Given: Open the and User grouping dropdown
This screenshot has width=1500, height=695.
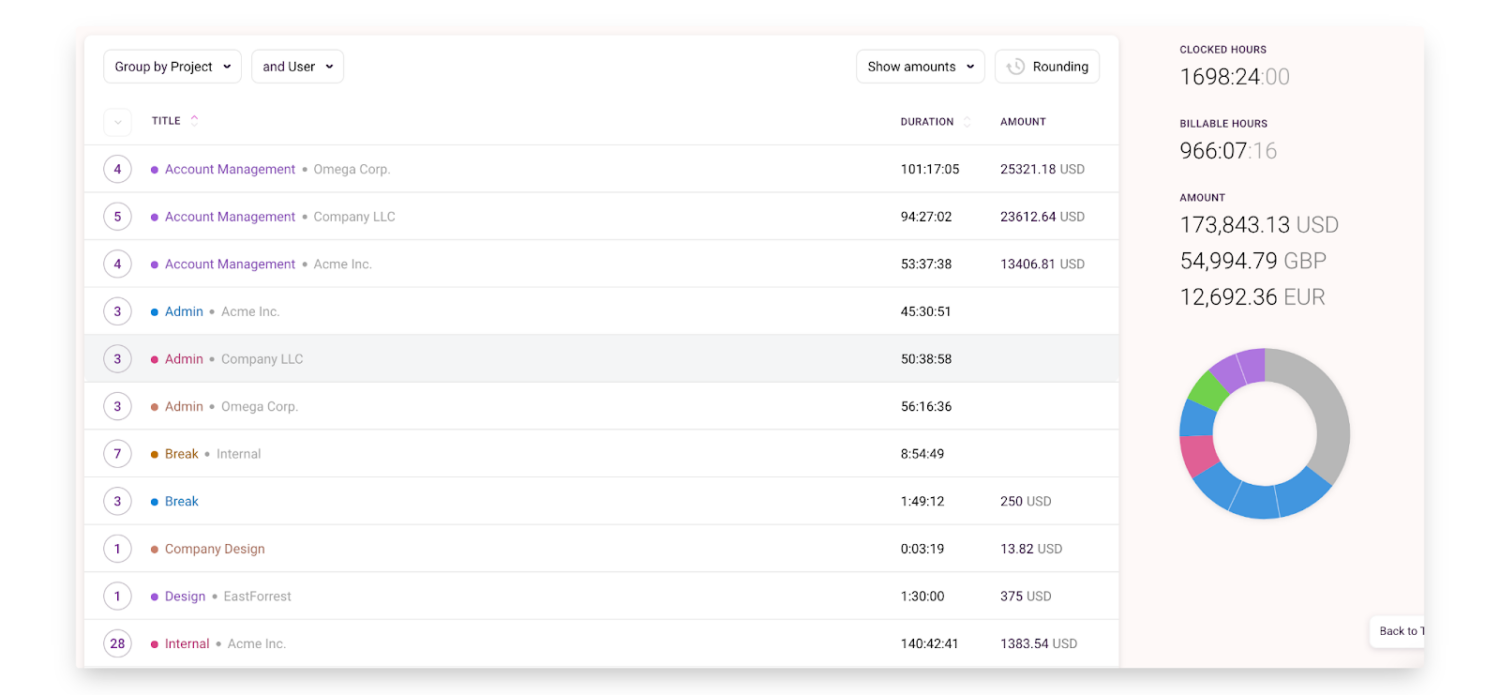Looking at the screenshot, I should point(297,66).
